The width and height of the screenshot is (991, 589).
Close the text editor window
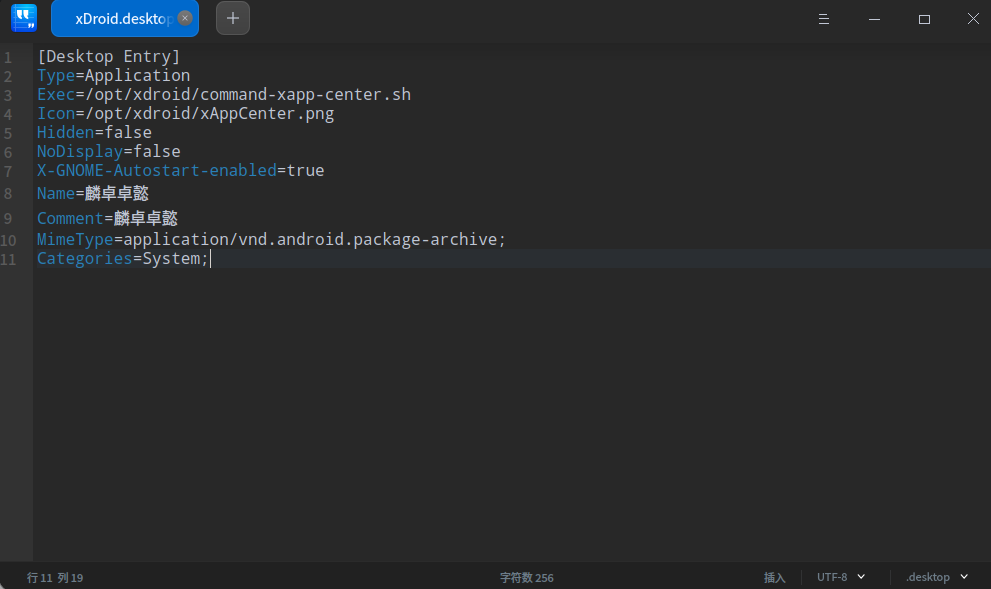point(973,19)
